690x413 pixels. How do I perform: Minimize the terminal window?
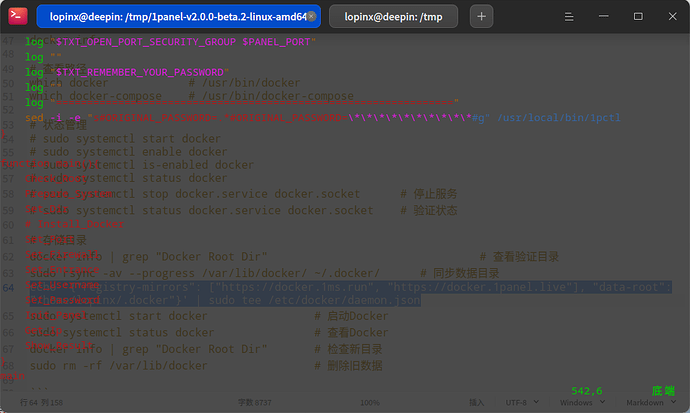click(x=604, y=16)
